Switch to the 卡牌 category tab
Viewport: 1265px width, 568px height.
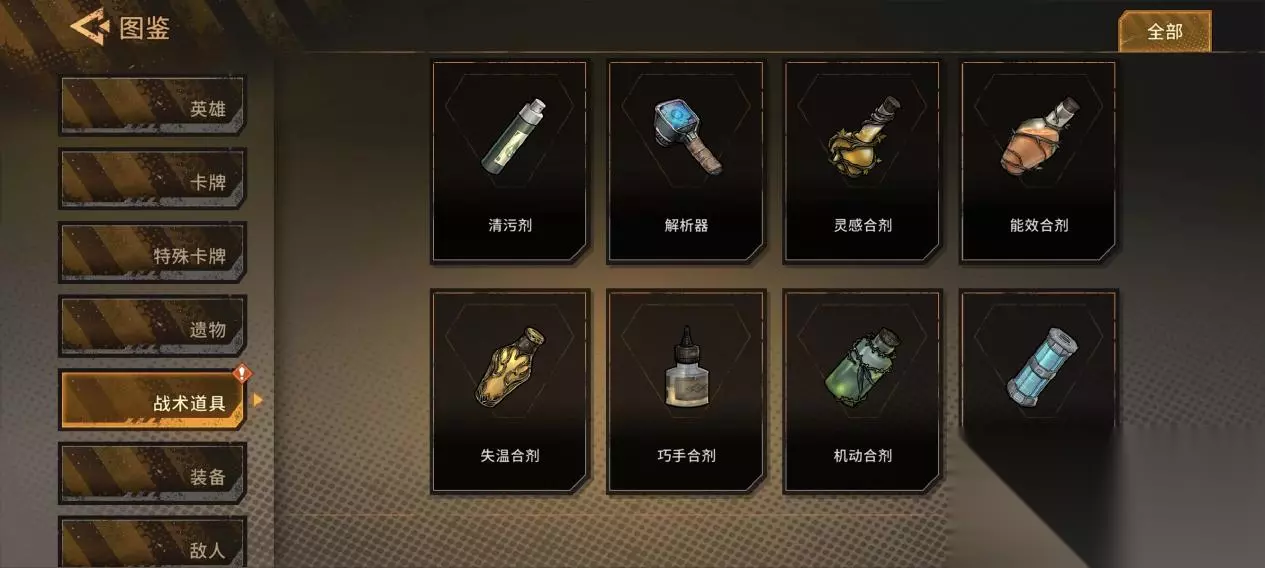coord(153,180)
